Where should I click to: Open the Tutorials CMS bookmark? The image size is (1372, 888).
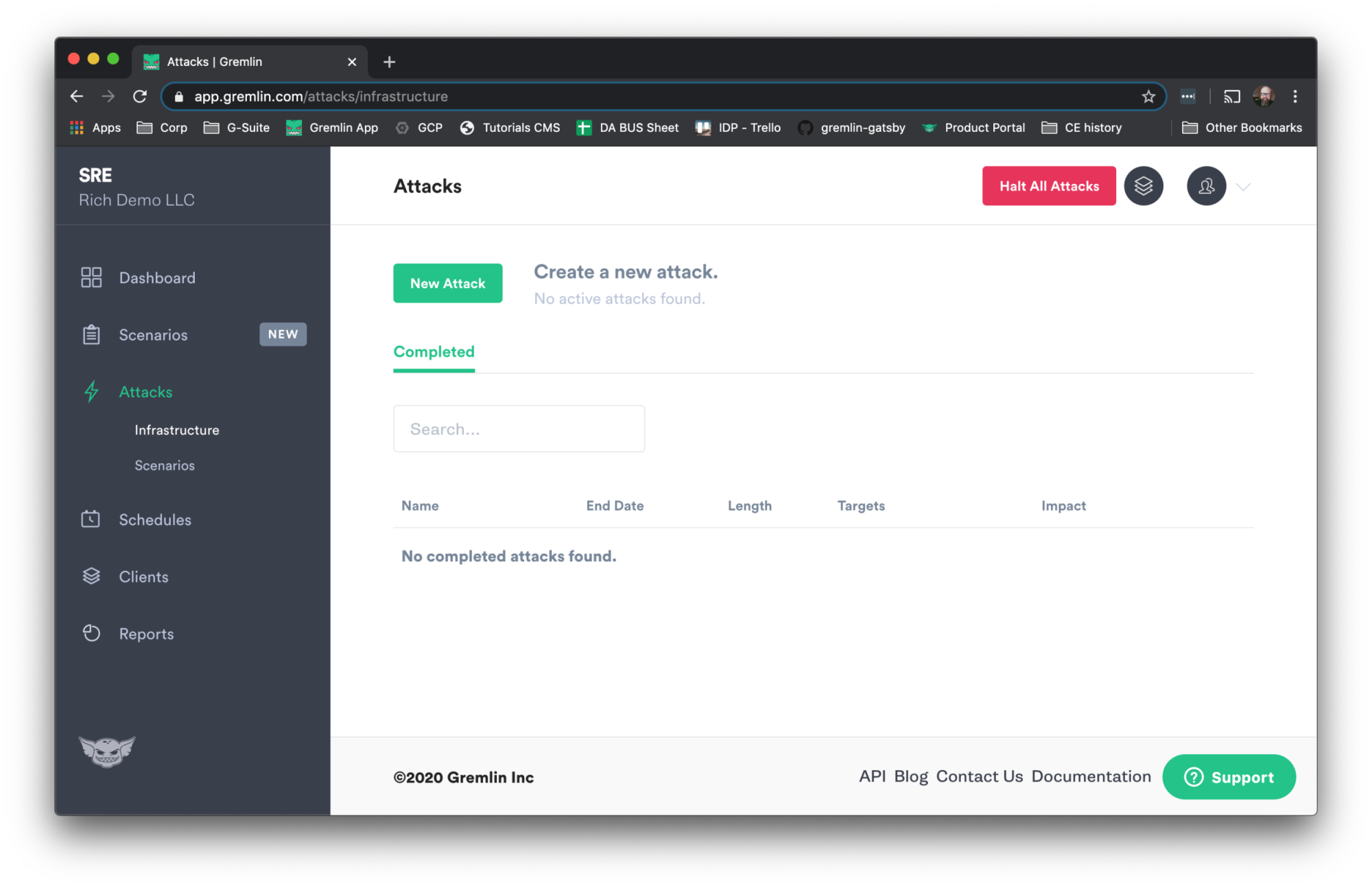point(510,128)
